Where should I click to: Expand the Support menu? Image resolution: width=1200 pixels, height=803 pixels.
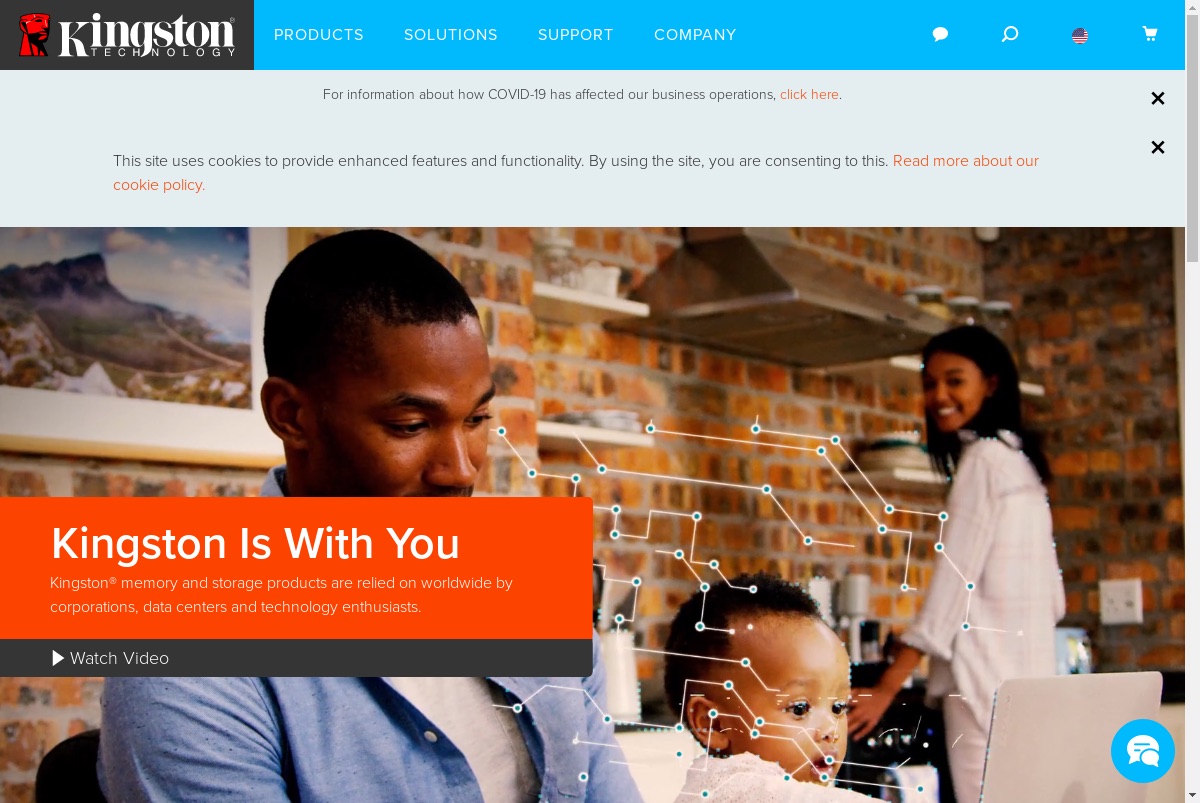(576, 35)
